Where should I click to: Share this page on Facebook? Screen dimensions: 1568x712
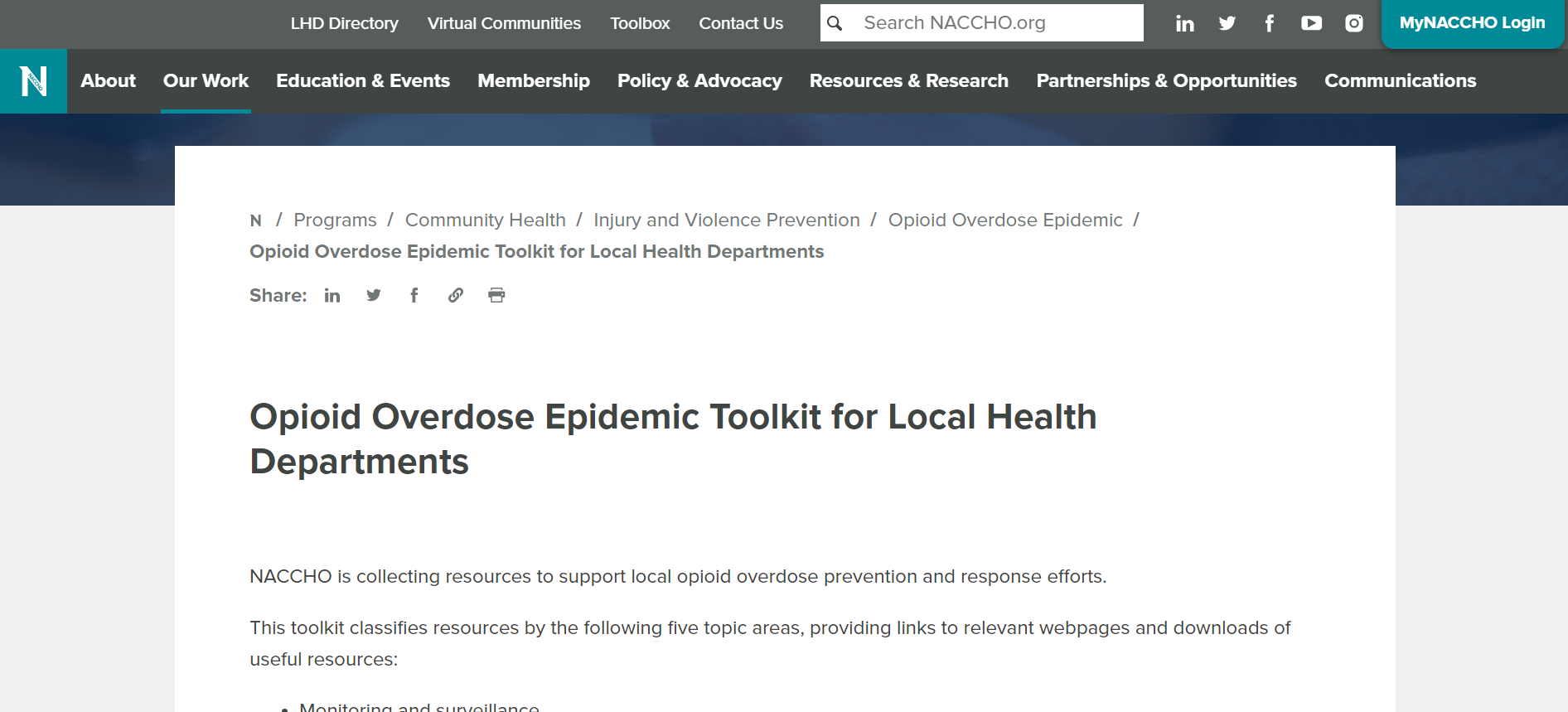[414, 295]
